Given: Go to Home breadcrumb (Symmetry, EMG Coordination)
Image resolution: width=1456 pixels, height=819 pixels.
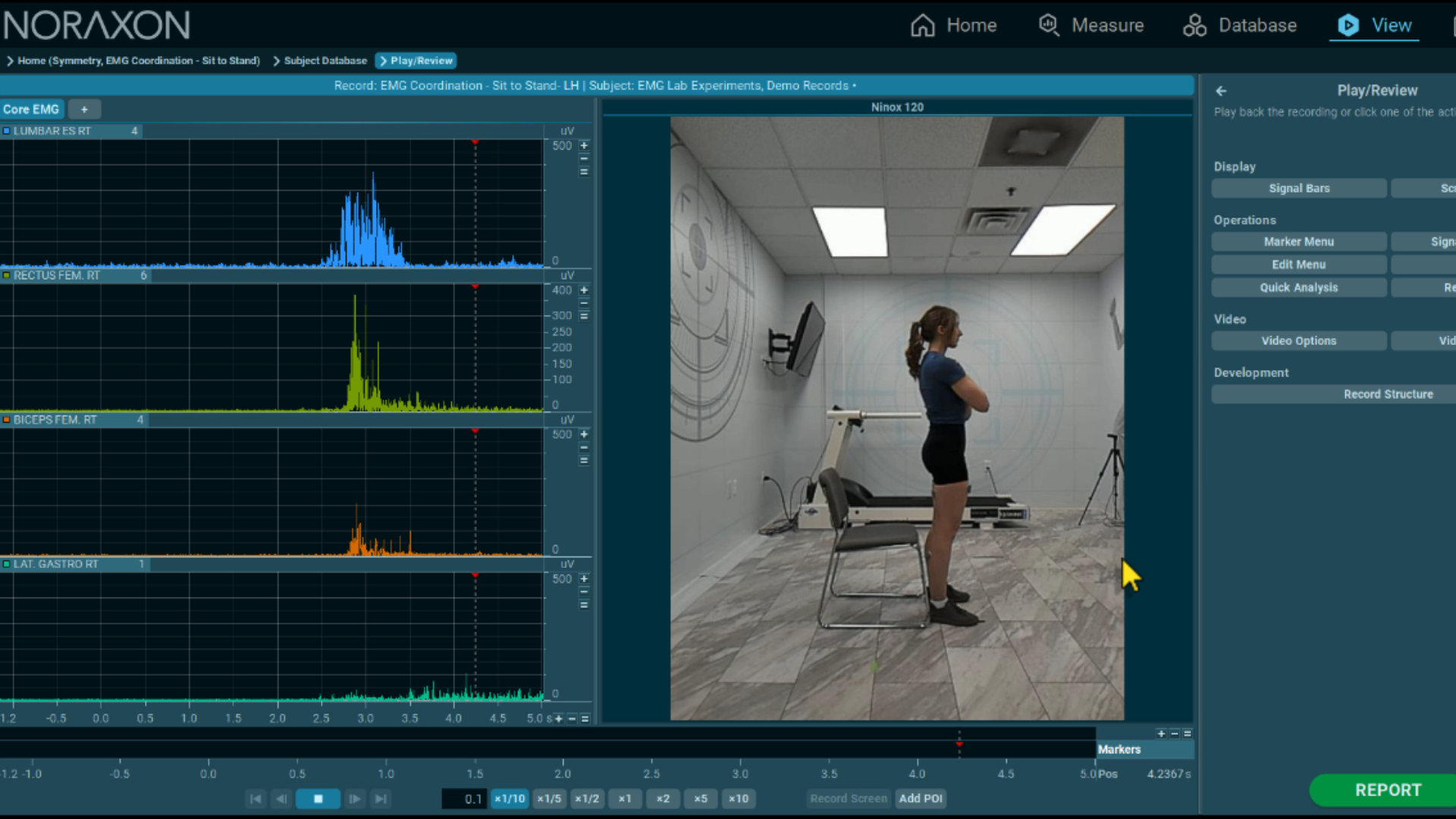Looking at the screenshot, I should click(x=133, y=61).
